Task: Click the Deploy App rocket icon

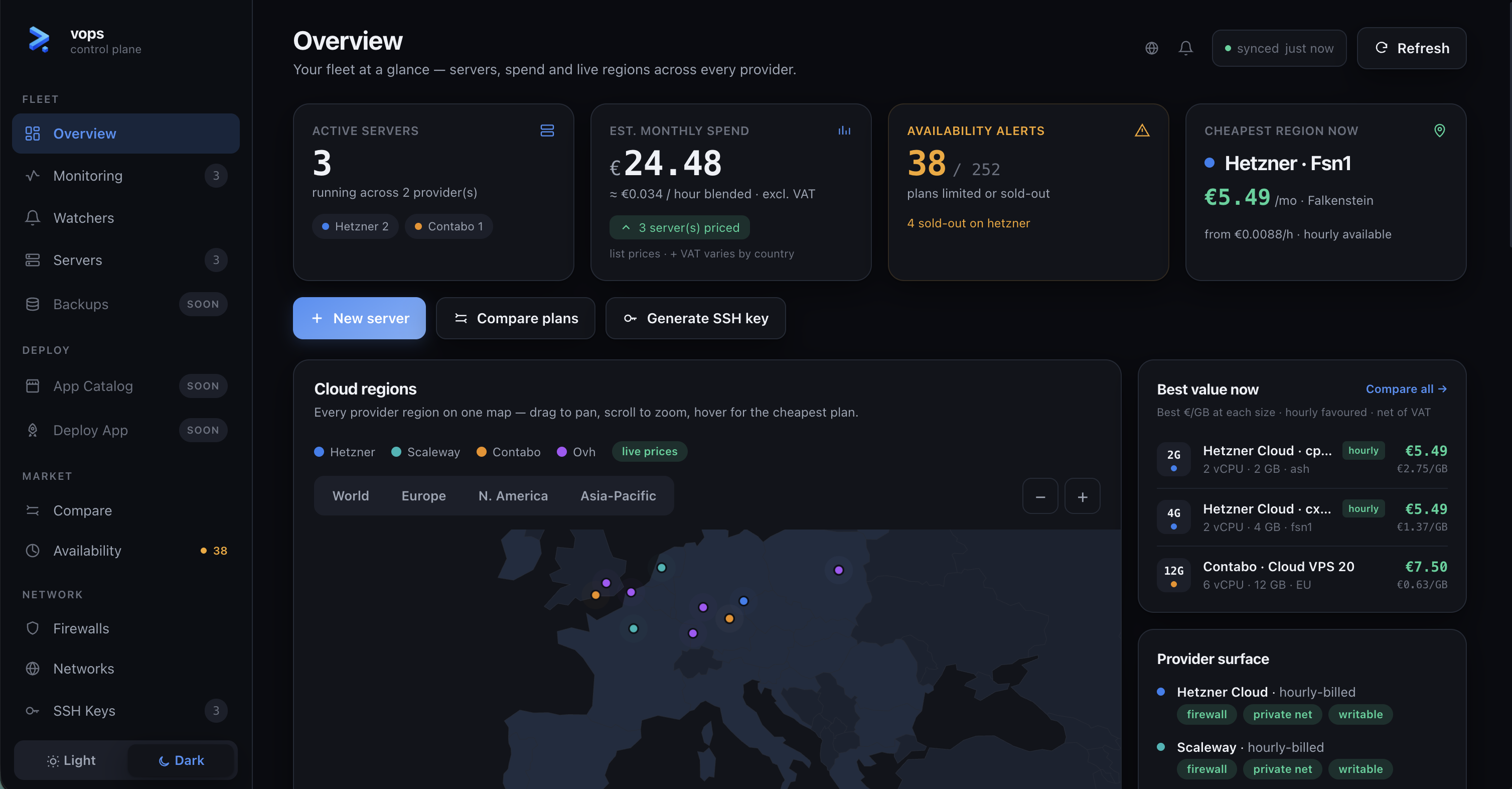Action: tap(33, 430)
